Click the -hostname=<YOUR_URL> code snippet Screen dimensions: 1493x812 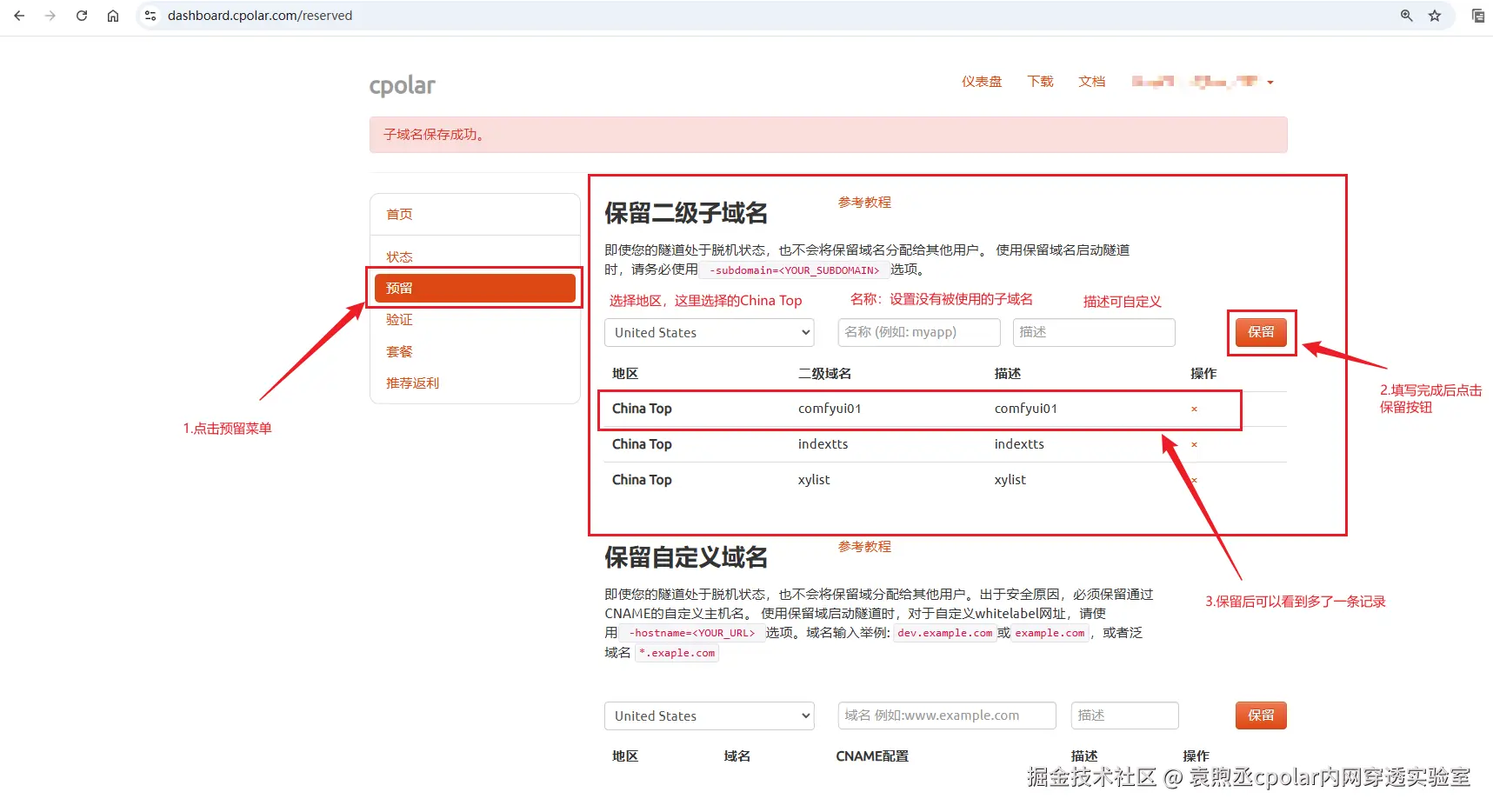pos(692,633)
